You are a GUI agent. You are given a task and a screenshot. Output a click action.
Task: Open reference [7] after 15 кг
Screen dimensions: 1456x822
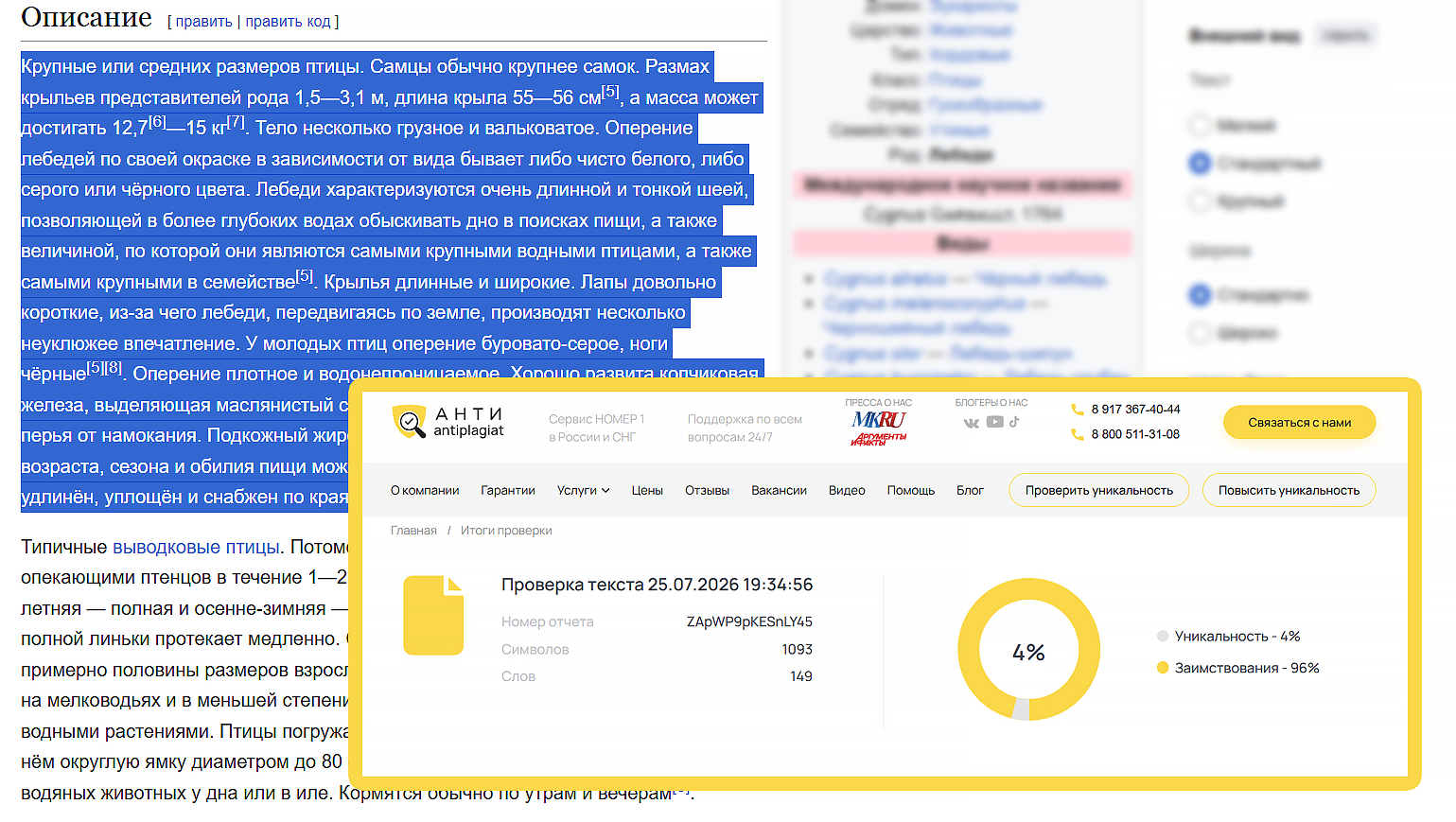[x=237, y=122]
